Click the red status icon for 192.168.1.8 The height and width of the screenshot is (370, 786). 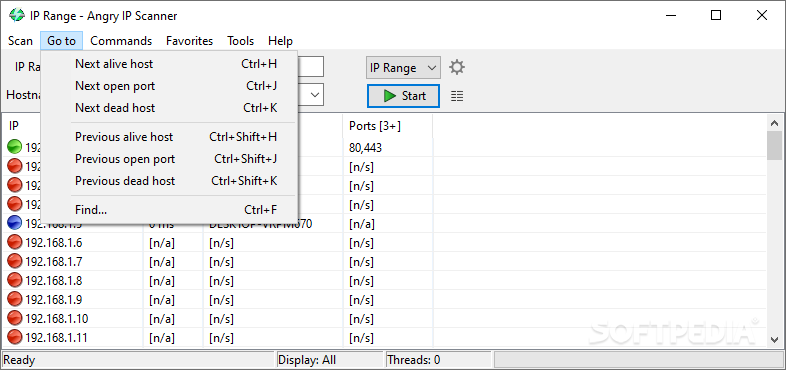point(15,281)
